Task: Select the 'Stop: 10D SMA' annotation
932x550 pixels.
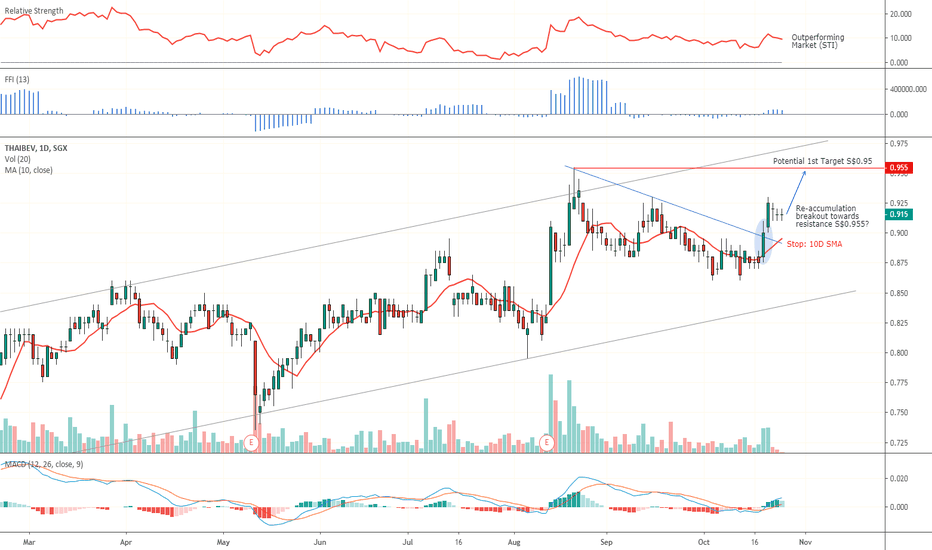Action: coord(814,244)
